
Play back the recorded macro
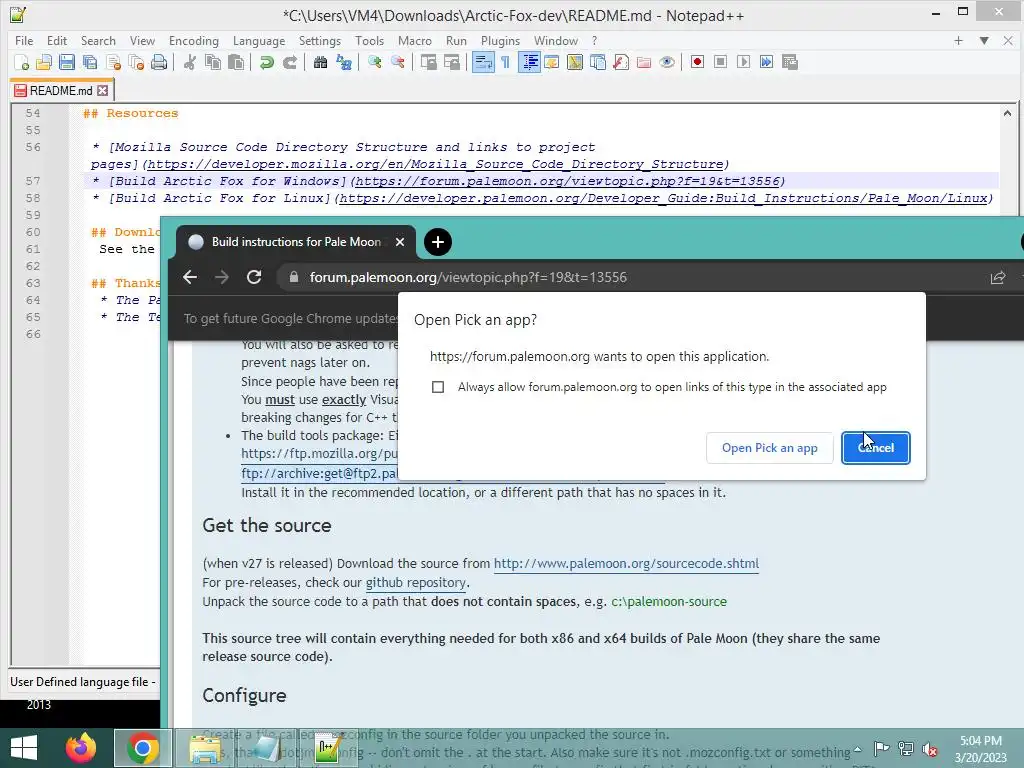pyautogui.click(x=743, y=62)
